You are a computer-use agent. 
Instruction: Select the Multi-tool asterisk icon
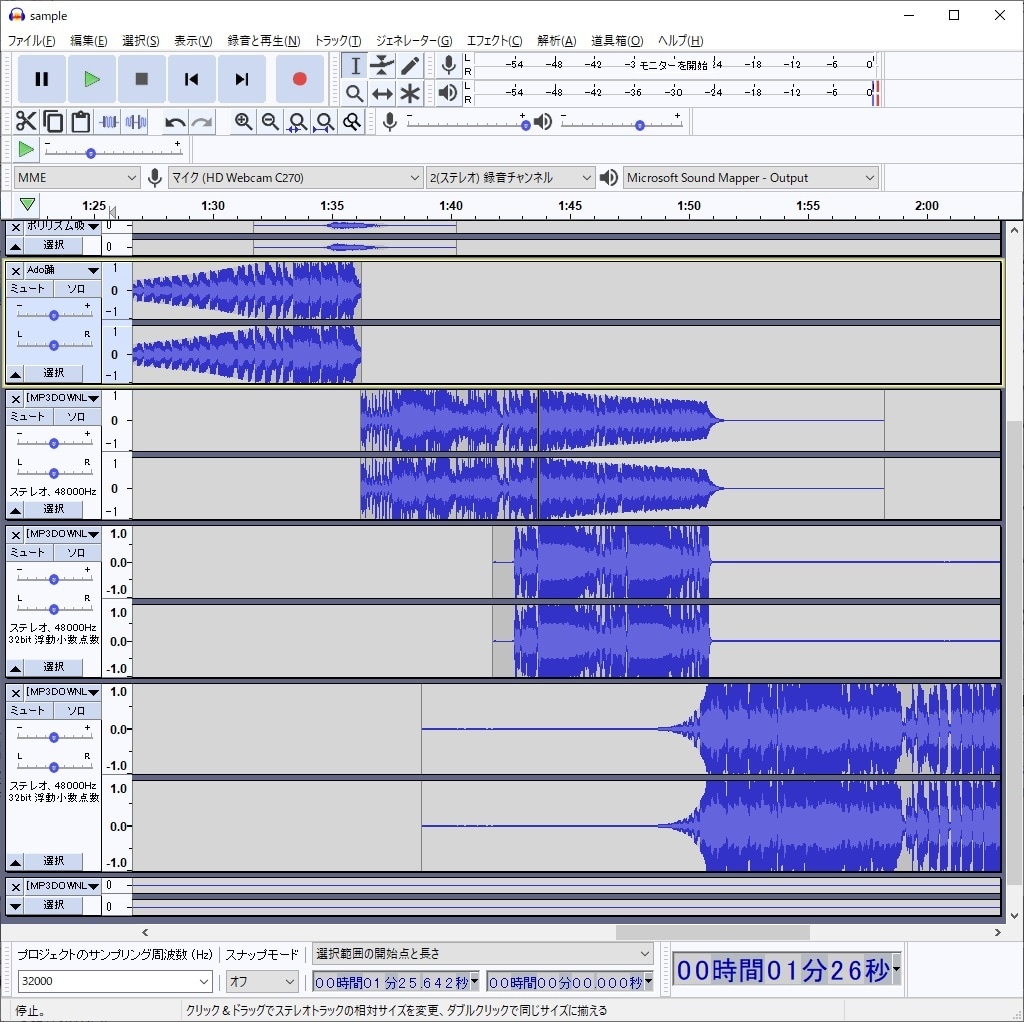[x=409, y=93]
